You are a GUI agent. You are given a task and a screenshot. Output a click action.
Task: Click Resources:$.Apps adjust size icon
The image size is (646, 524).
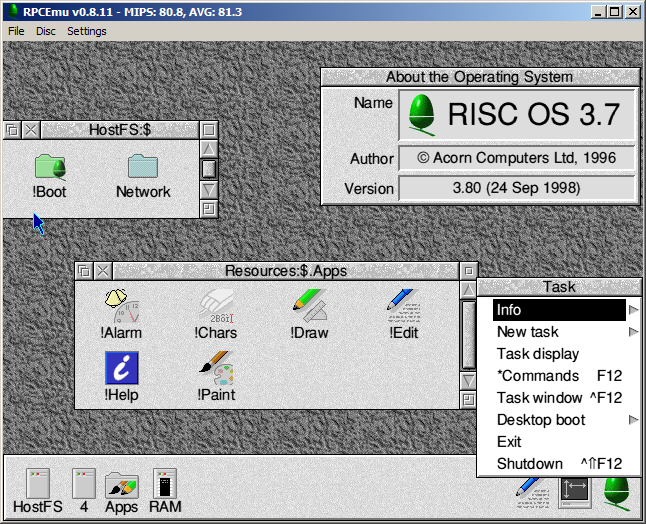point(468,400)
